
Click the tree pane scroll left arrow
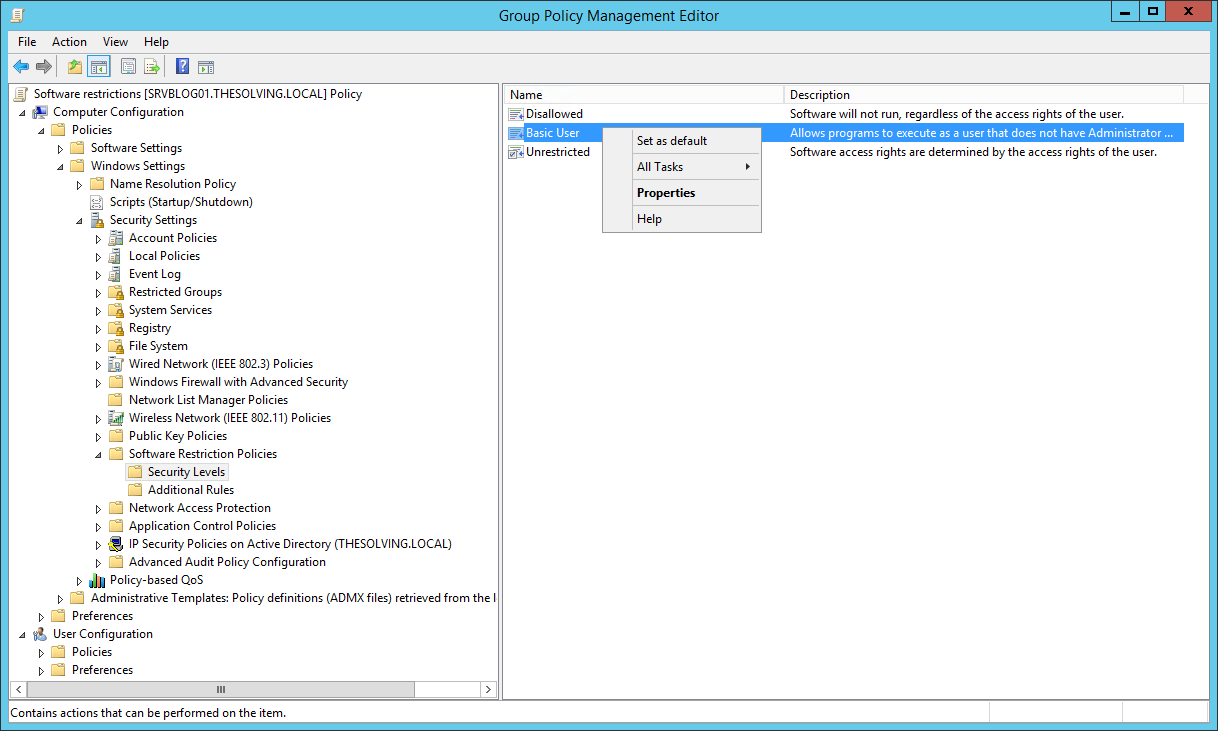(x=18, y=689)
